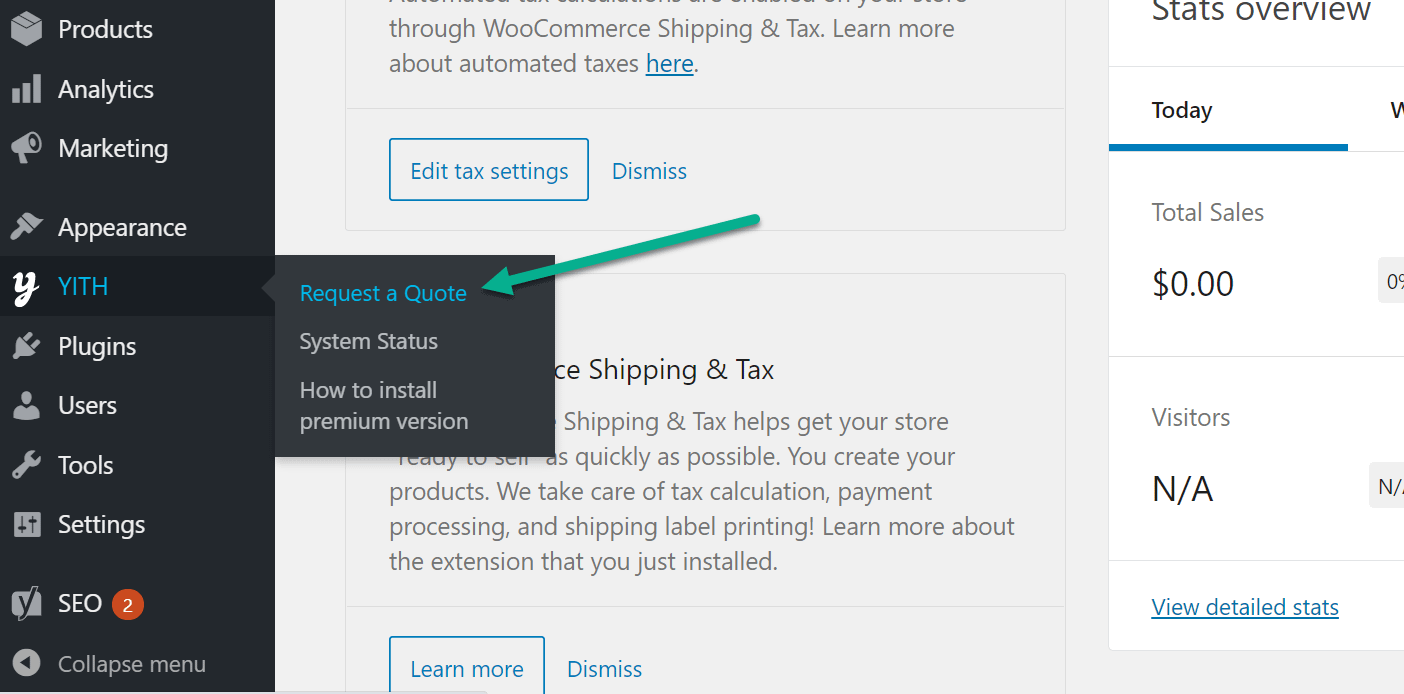The image size is (1404, 694).
Task: Click the Learn more button for Shipping & Tax
Action: click(466, 668)
